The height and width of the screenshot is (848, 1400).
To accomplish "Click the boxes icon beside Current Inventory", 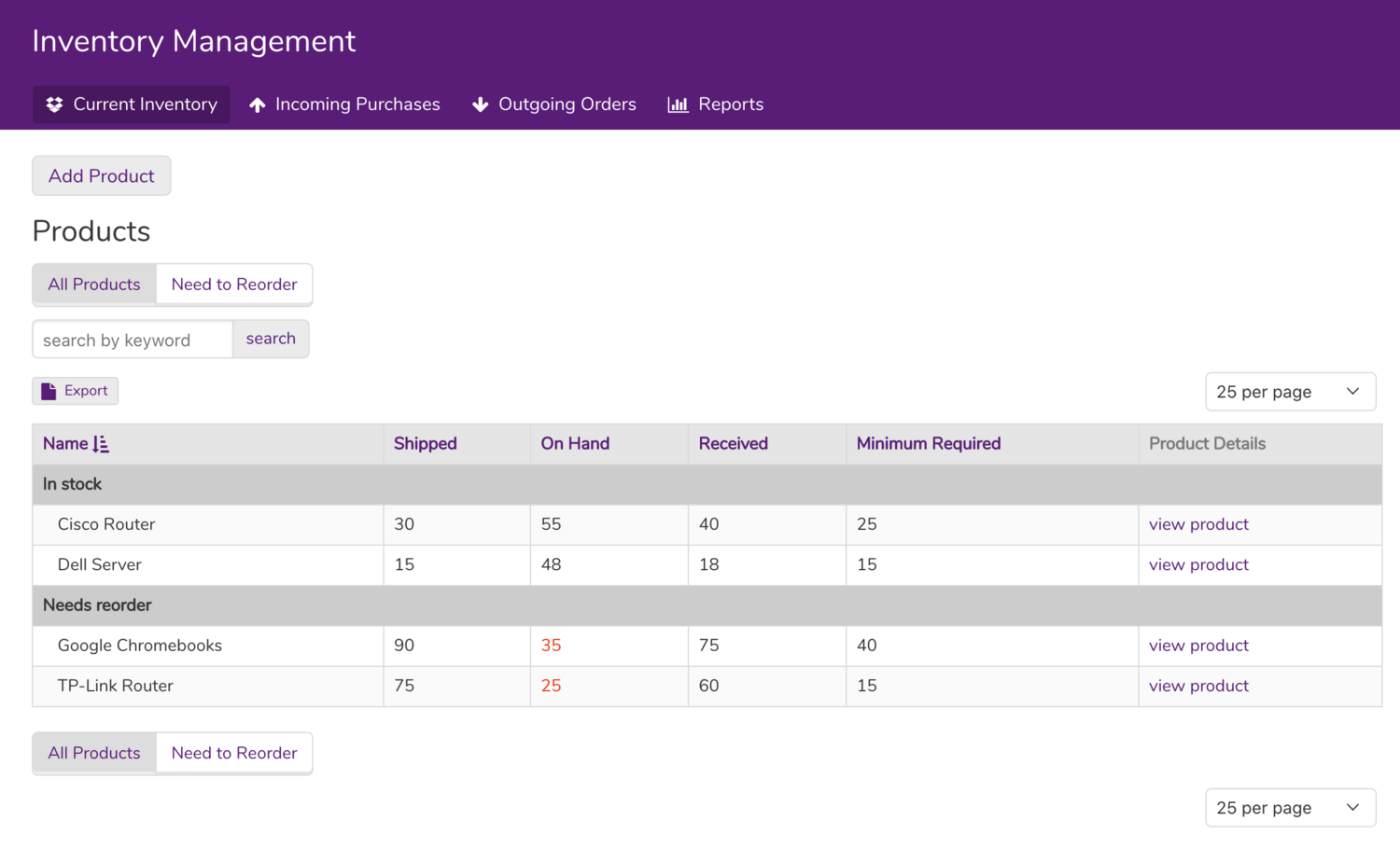I will 54,104.
